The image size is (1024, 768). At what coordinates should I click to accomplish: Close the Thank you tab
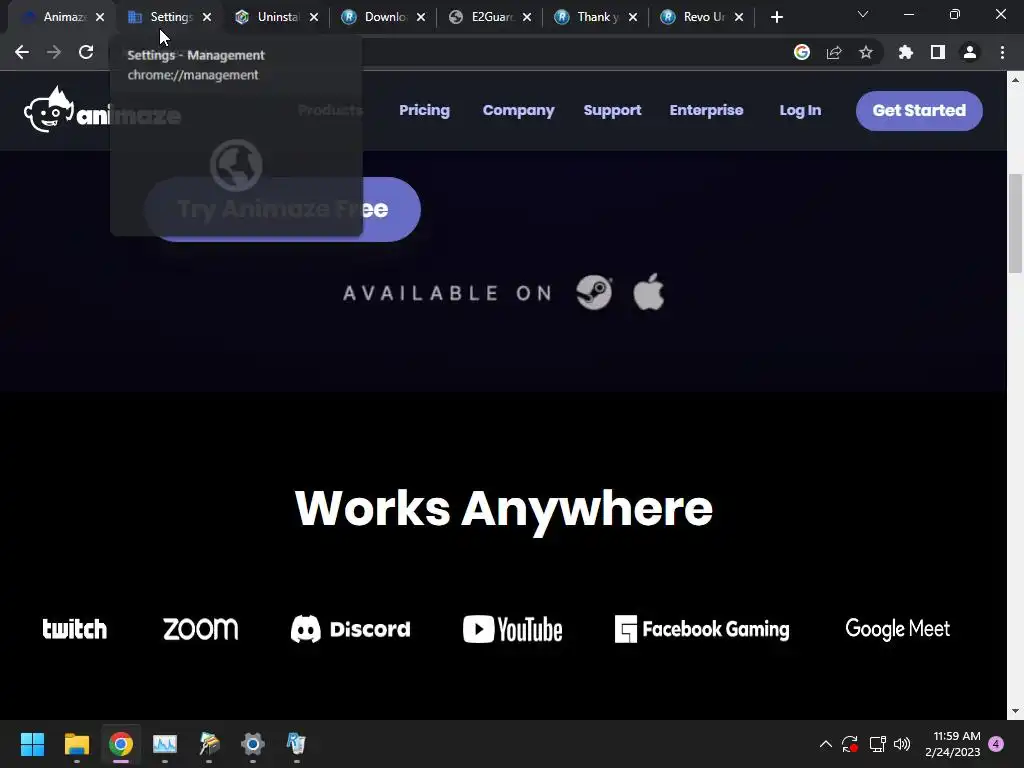633,17
